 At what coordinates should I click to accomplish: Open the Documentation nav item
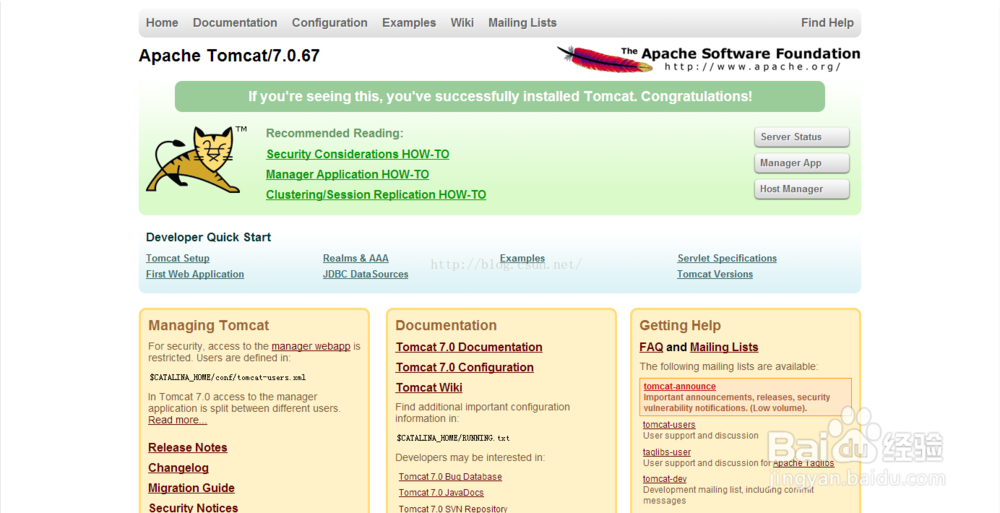click(x=235, y=22)
